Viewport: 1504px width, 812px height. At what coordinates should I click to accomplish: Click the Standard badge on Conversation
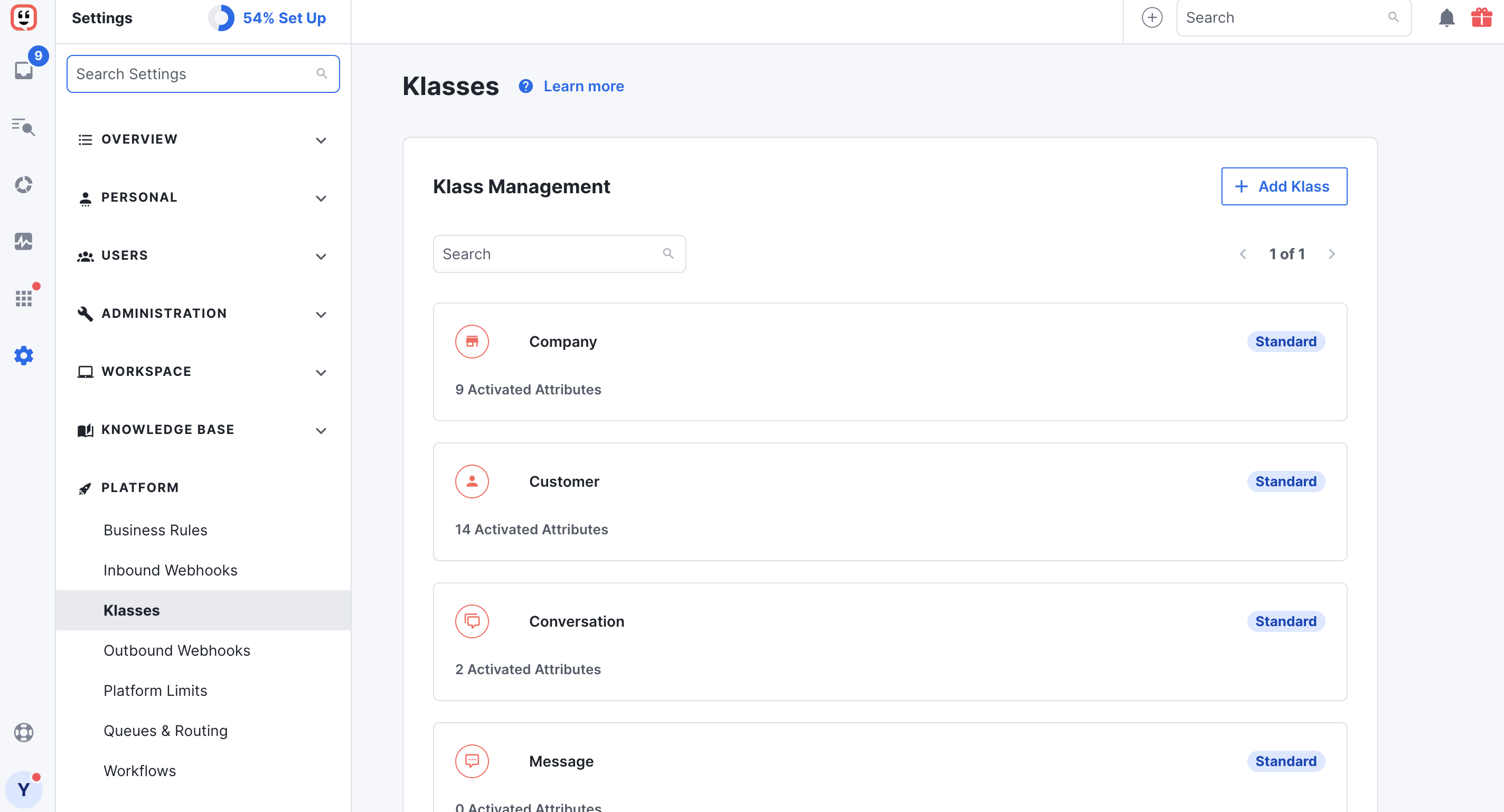1286,622
